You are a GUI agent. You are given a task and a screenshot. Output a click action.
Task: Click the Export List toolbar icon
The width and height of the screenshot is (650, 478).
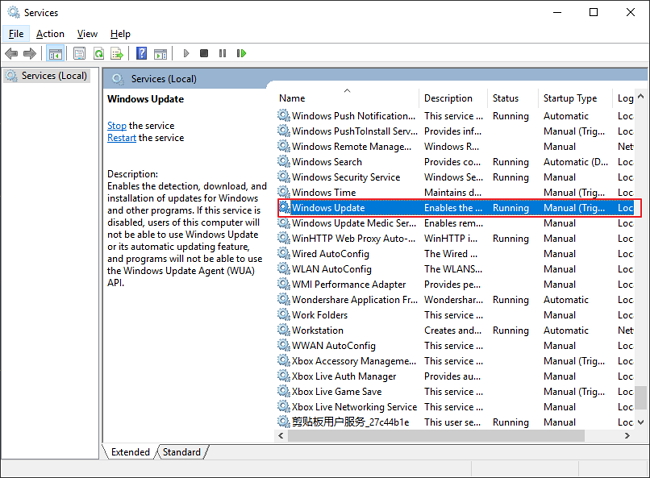(x=118, y=53)
